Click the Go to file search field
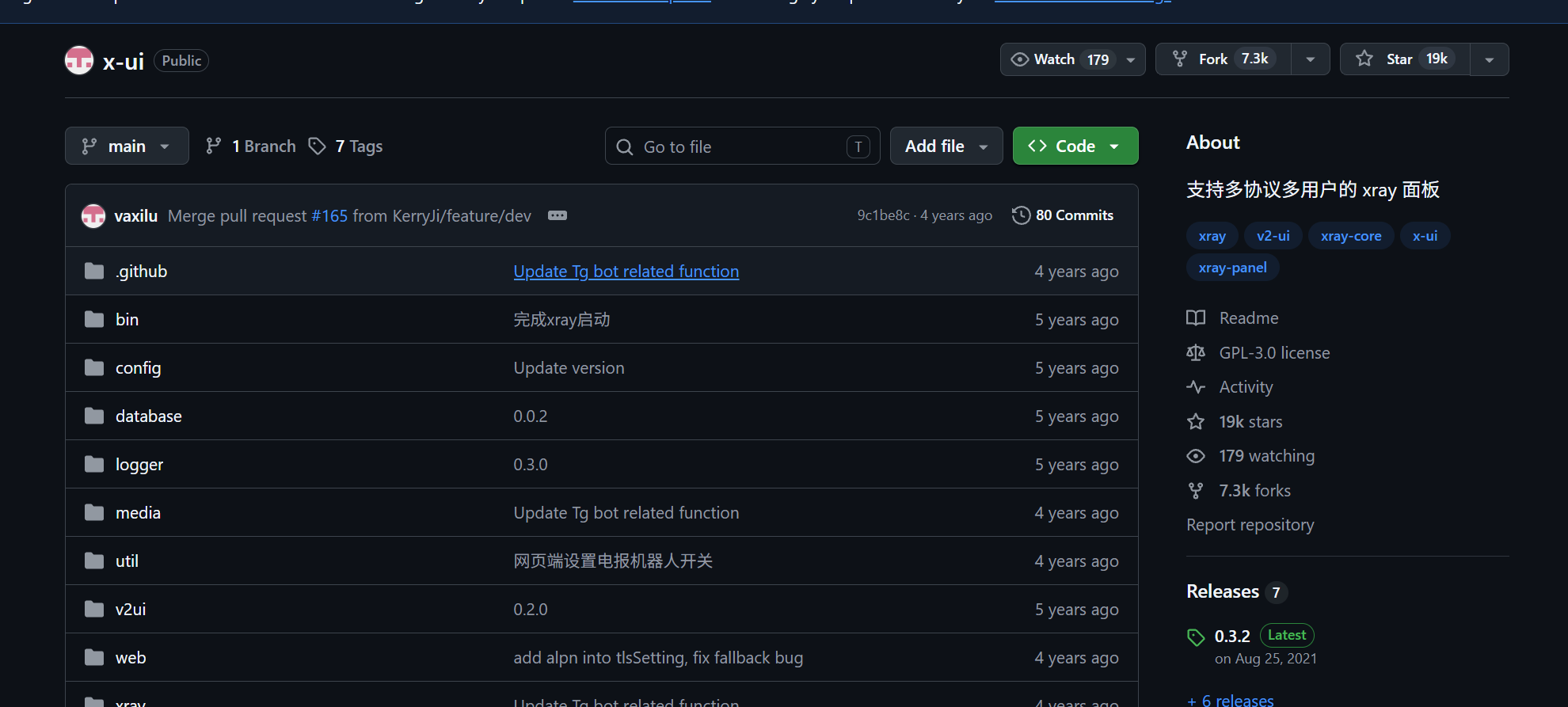The height and width of the screenshot is (707, 1568). click(743, 146)
